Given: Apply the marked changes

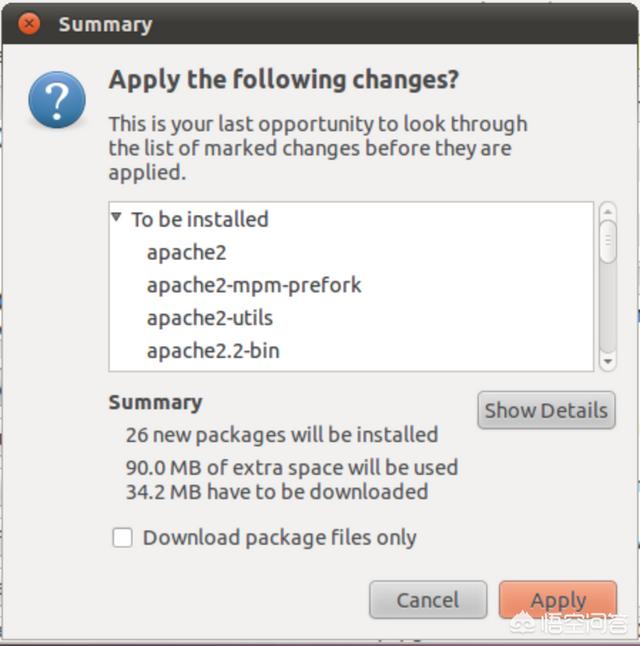Looking at the screenshot, I should tap(558, 600).
